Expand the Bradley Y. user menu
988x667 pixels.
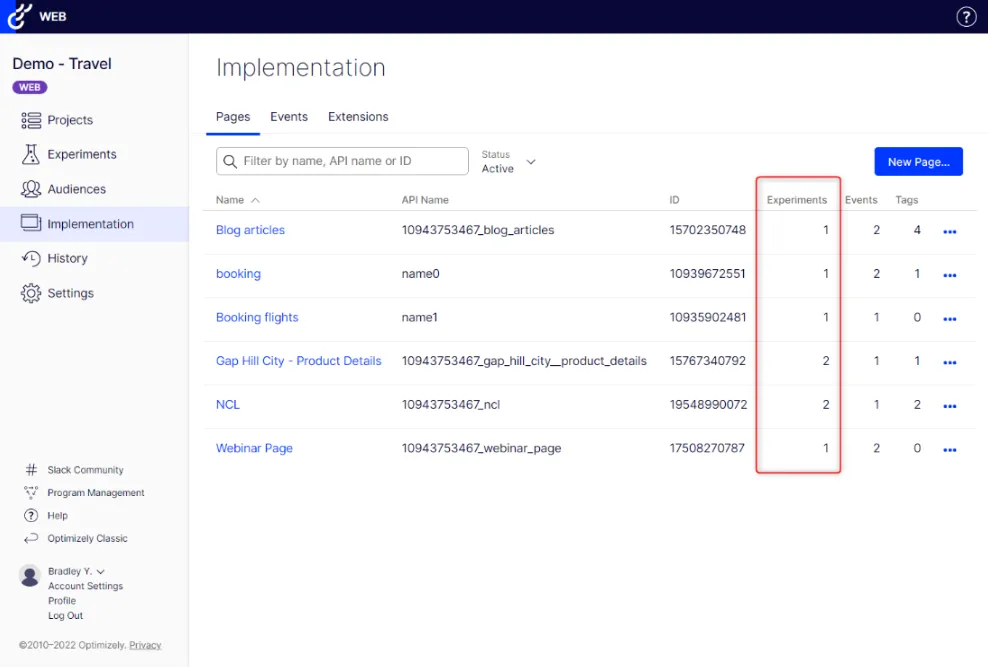76,571
